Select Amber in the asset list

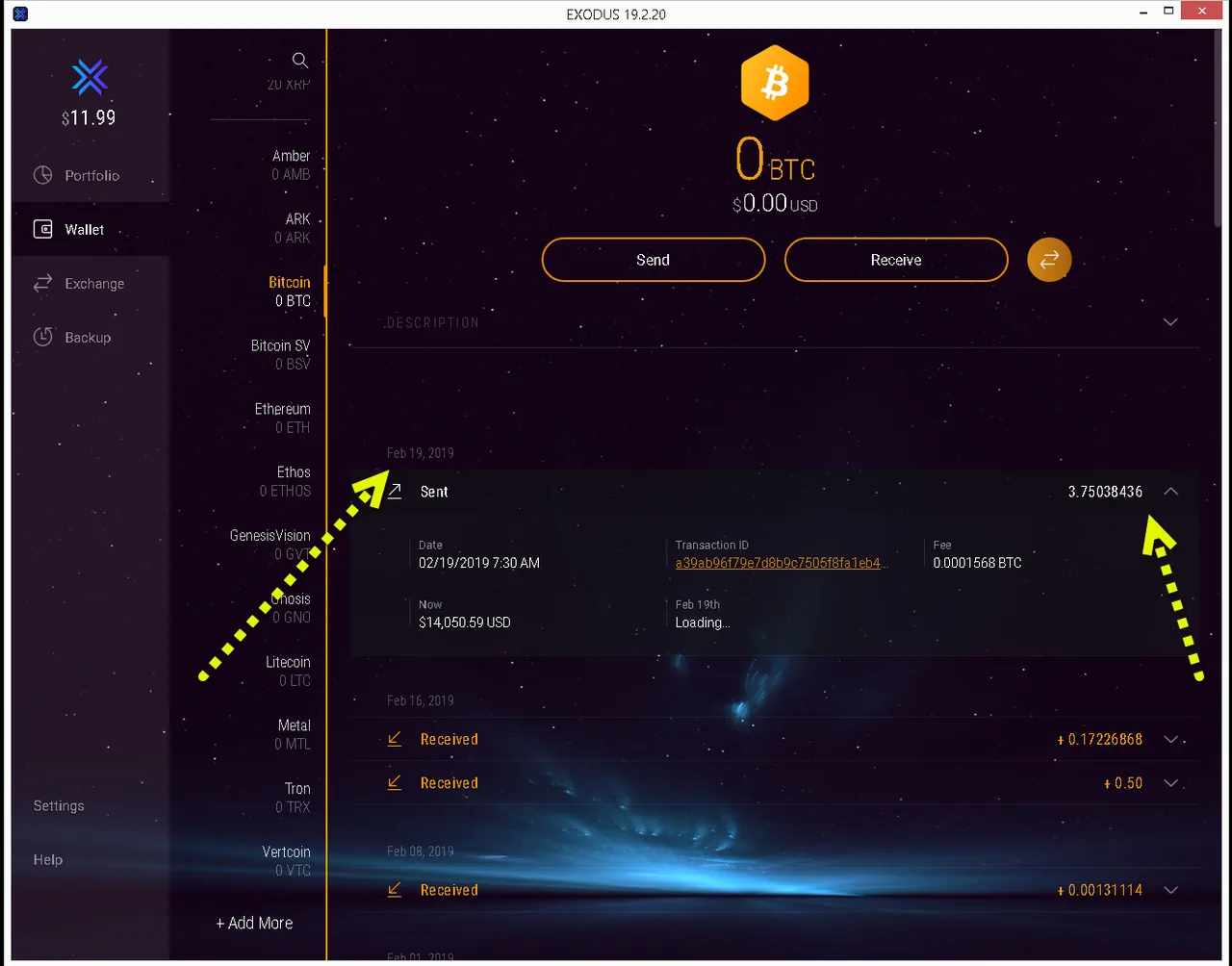pyautogui.click(x=291, y=165)
